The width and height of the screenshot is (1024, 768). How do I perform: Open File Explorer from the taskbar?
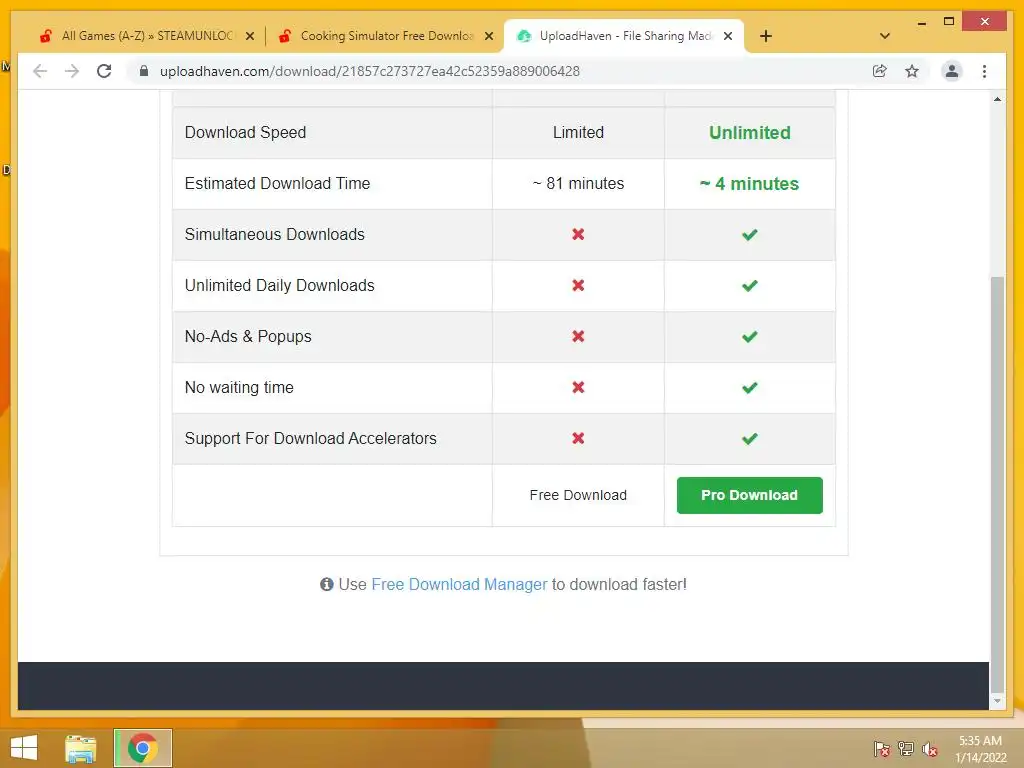pyautogui.click(x=81, y=748)
